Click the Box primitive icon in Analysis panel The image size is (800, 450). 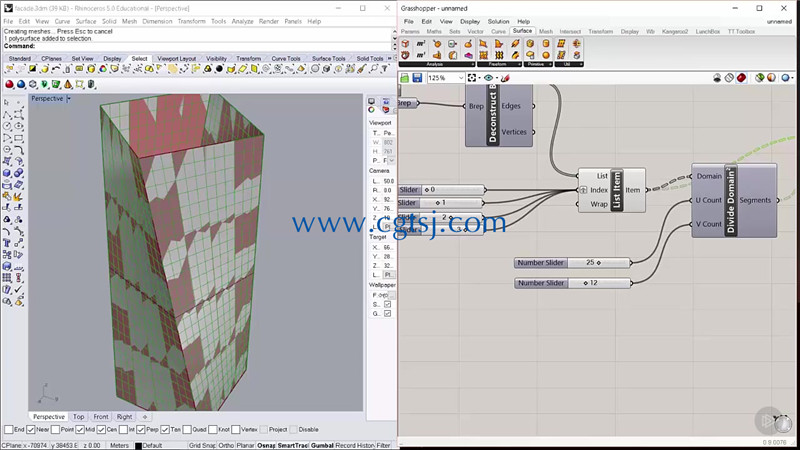click(x=405, y=44)
